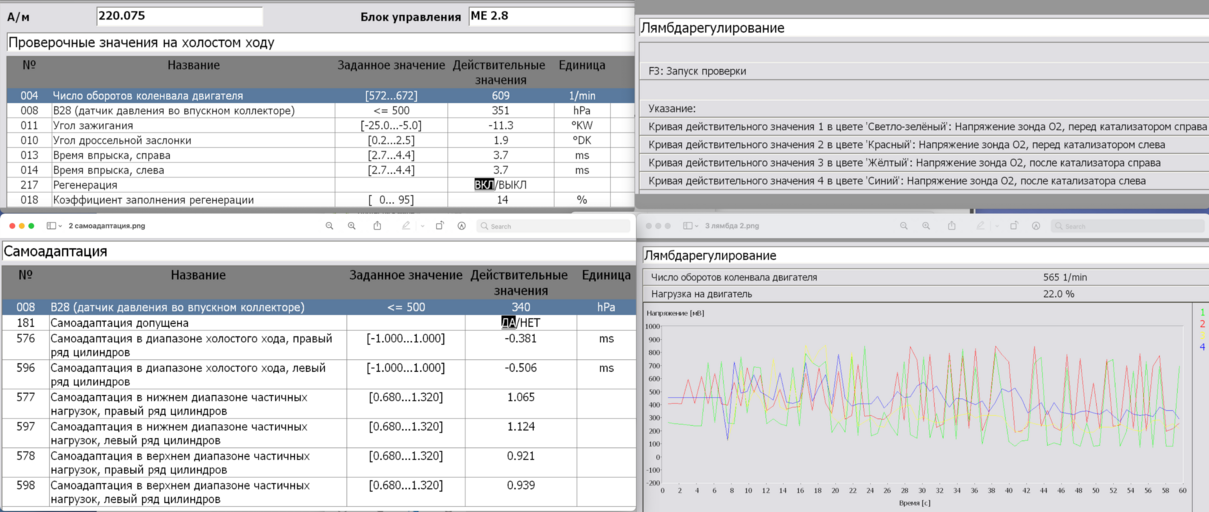Click the А/м field showing 220.075
The width and height of the screenshot is (1209, 512).
tap(179, 17)
